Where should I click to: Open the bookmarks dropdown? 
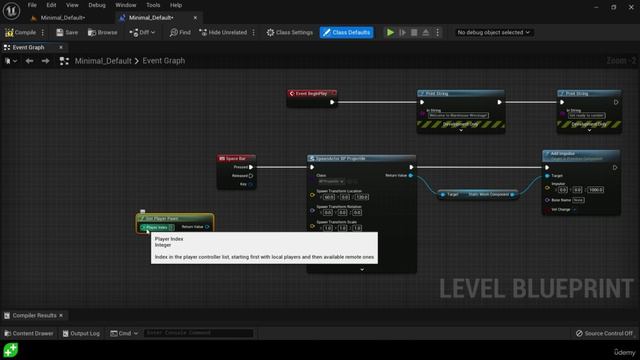point(11,61)
